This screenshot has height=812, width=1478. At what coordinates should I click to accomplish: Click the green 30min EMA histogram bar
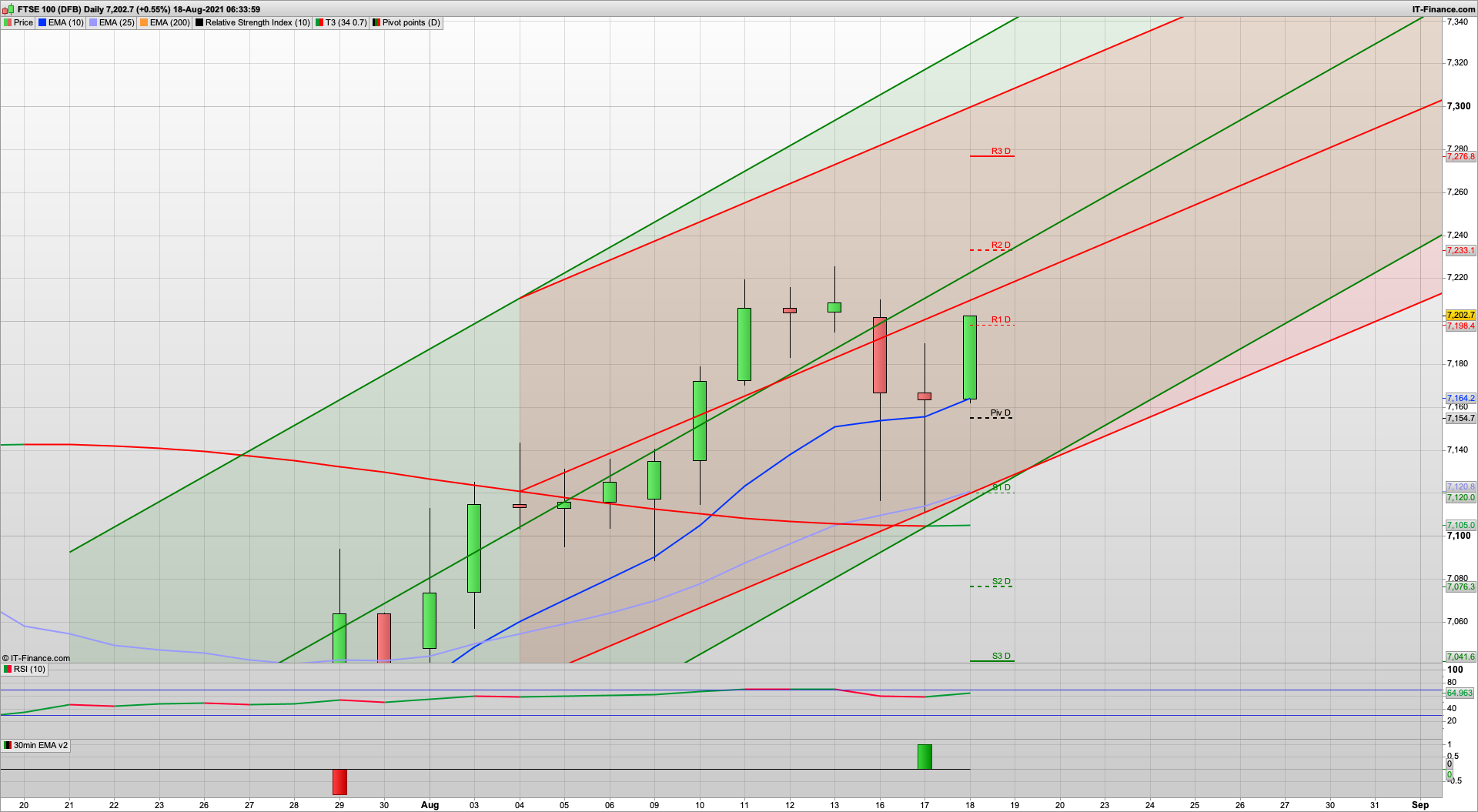pos(925,757)
